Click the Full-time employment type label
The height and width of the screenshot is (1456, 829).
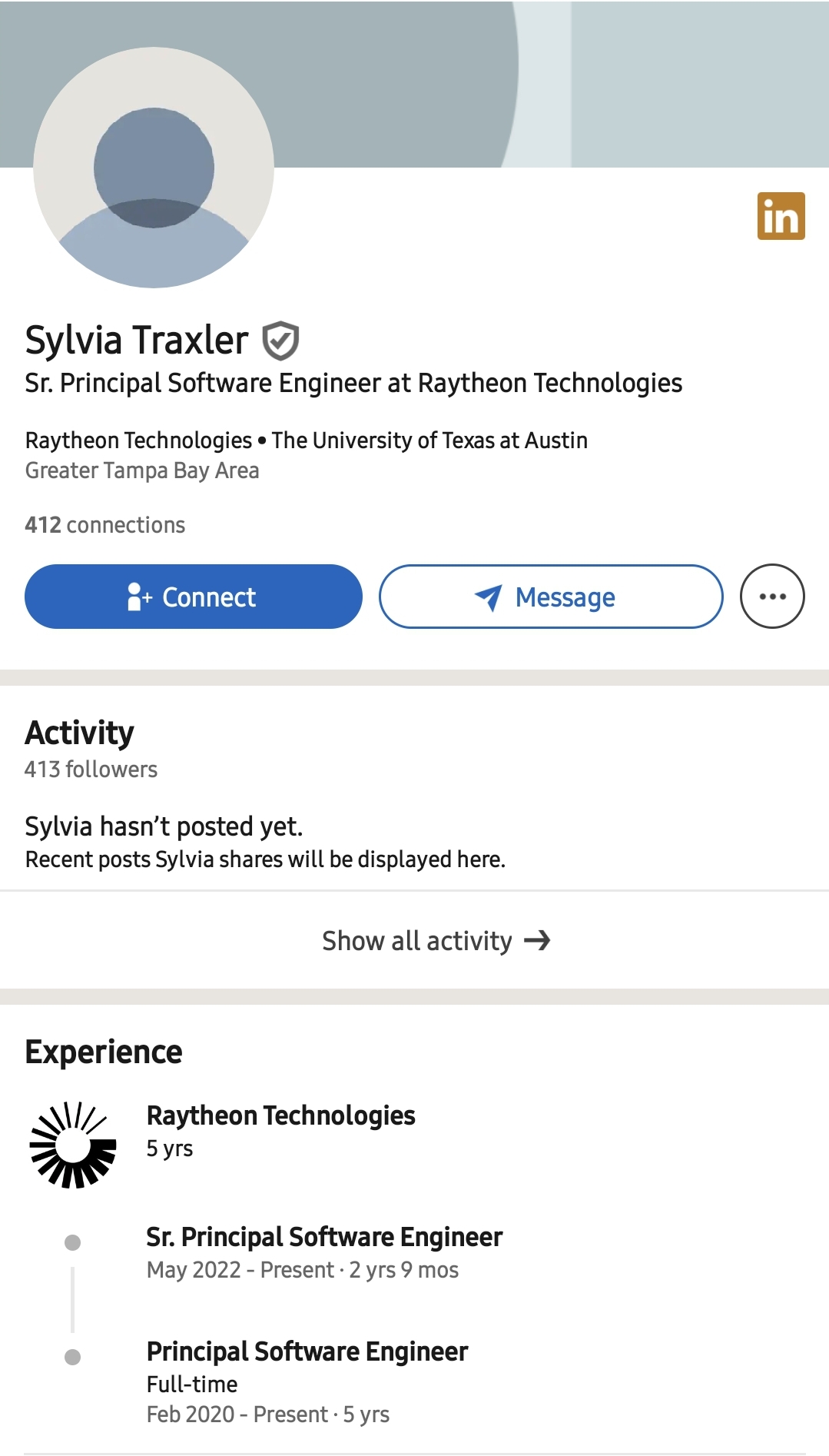(x=192, y=1385)
